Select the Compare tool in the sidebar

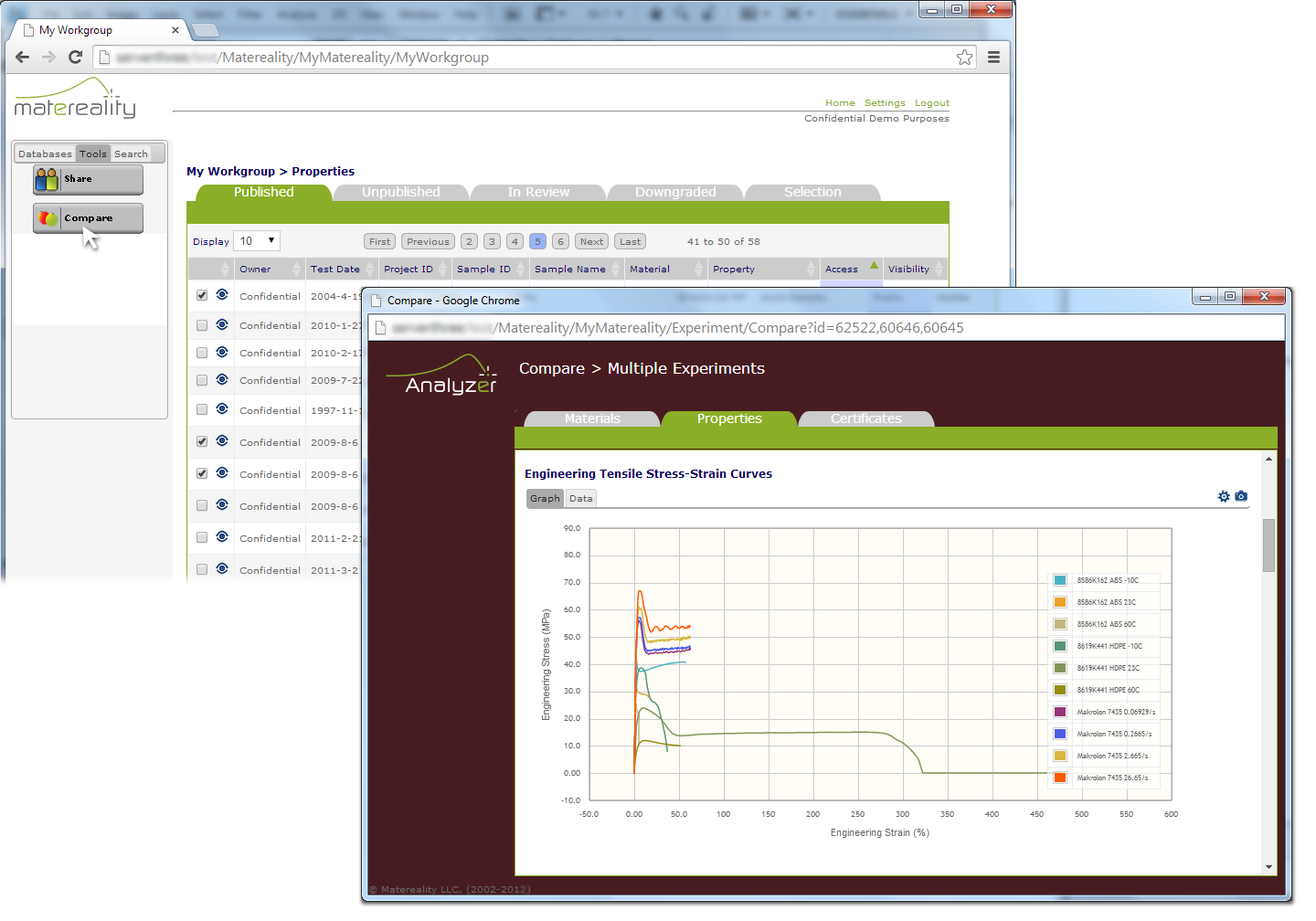pos(87,218)
